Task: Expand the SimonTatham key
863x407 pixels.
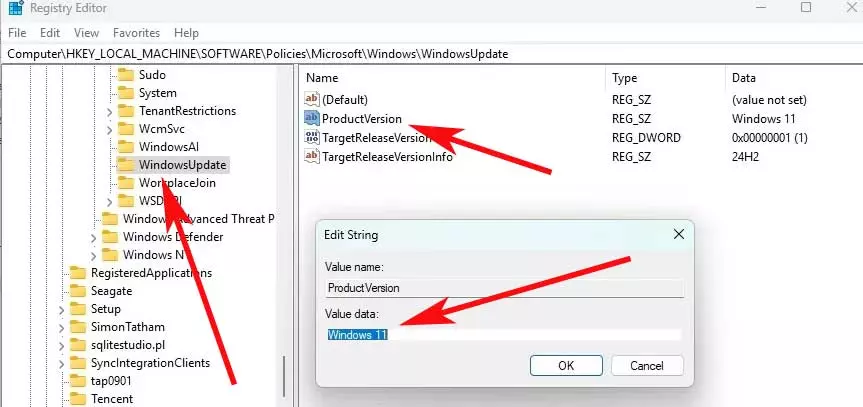Action: [61, 328]
